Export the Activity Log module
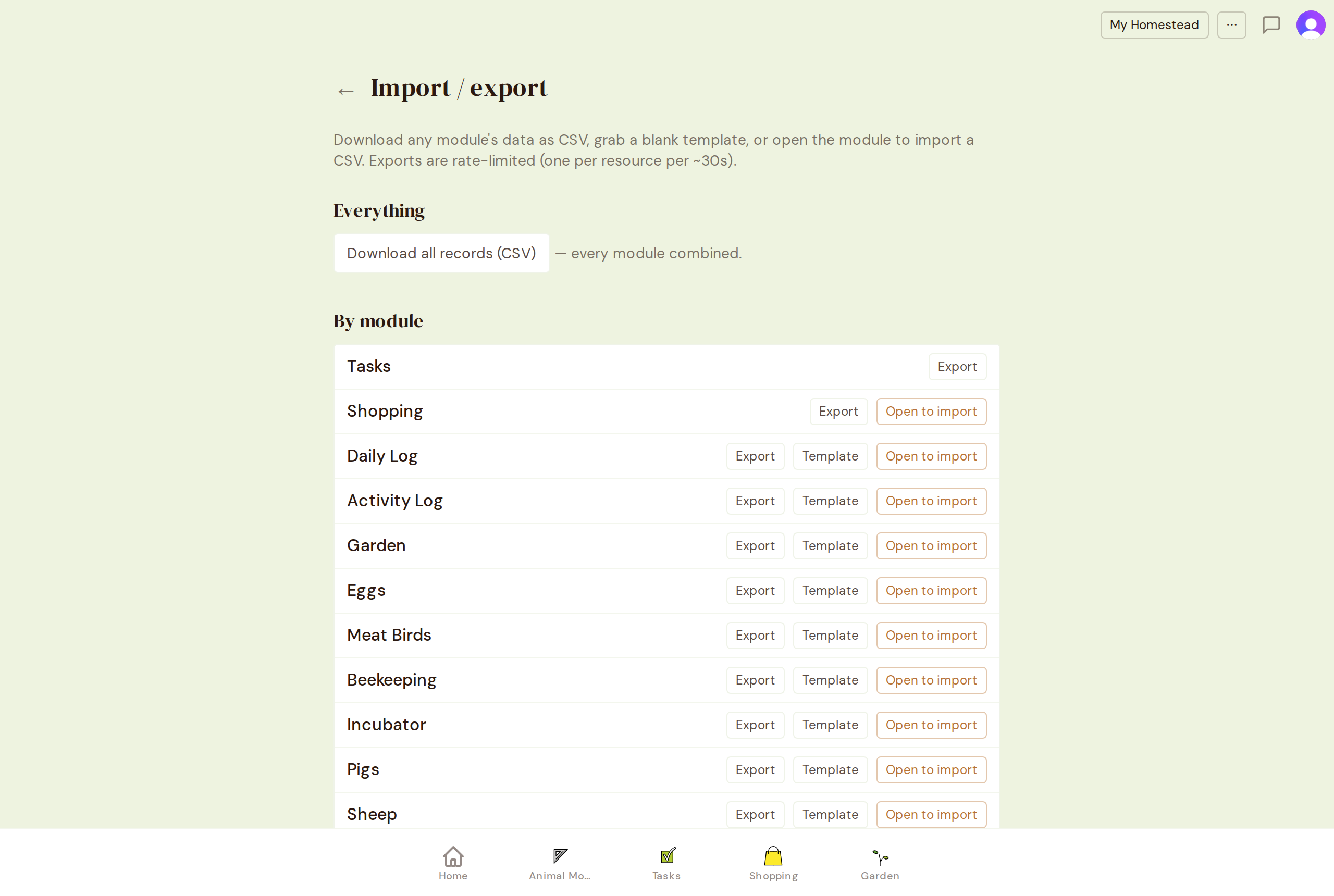 (x=755, y=501)
